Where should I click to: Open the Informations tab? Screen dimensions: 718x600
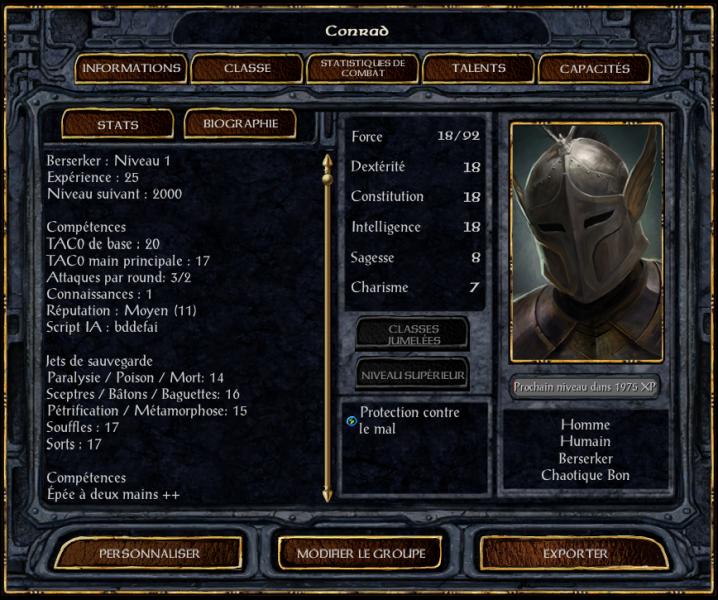coord(131,68)
